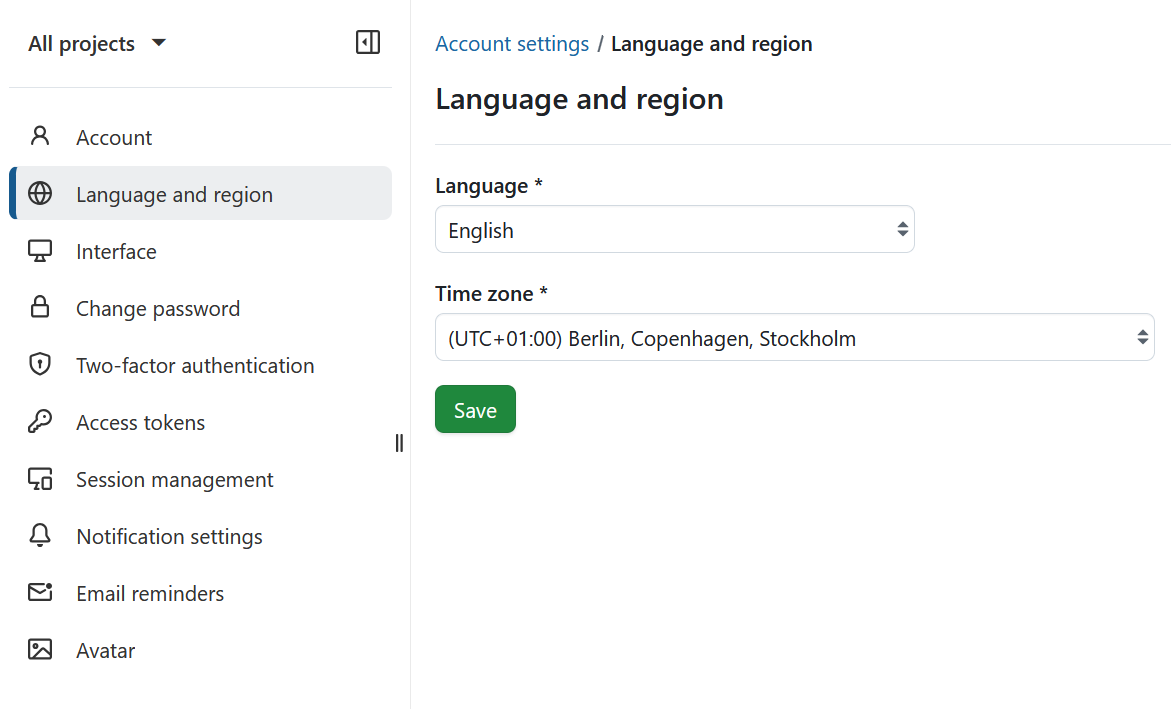
Task: Click the globe icon for Language and region
Action: 40,193
